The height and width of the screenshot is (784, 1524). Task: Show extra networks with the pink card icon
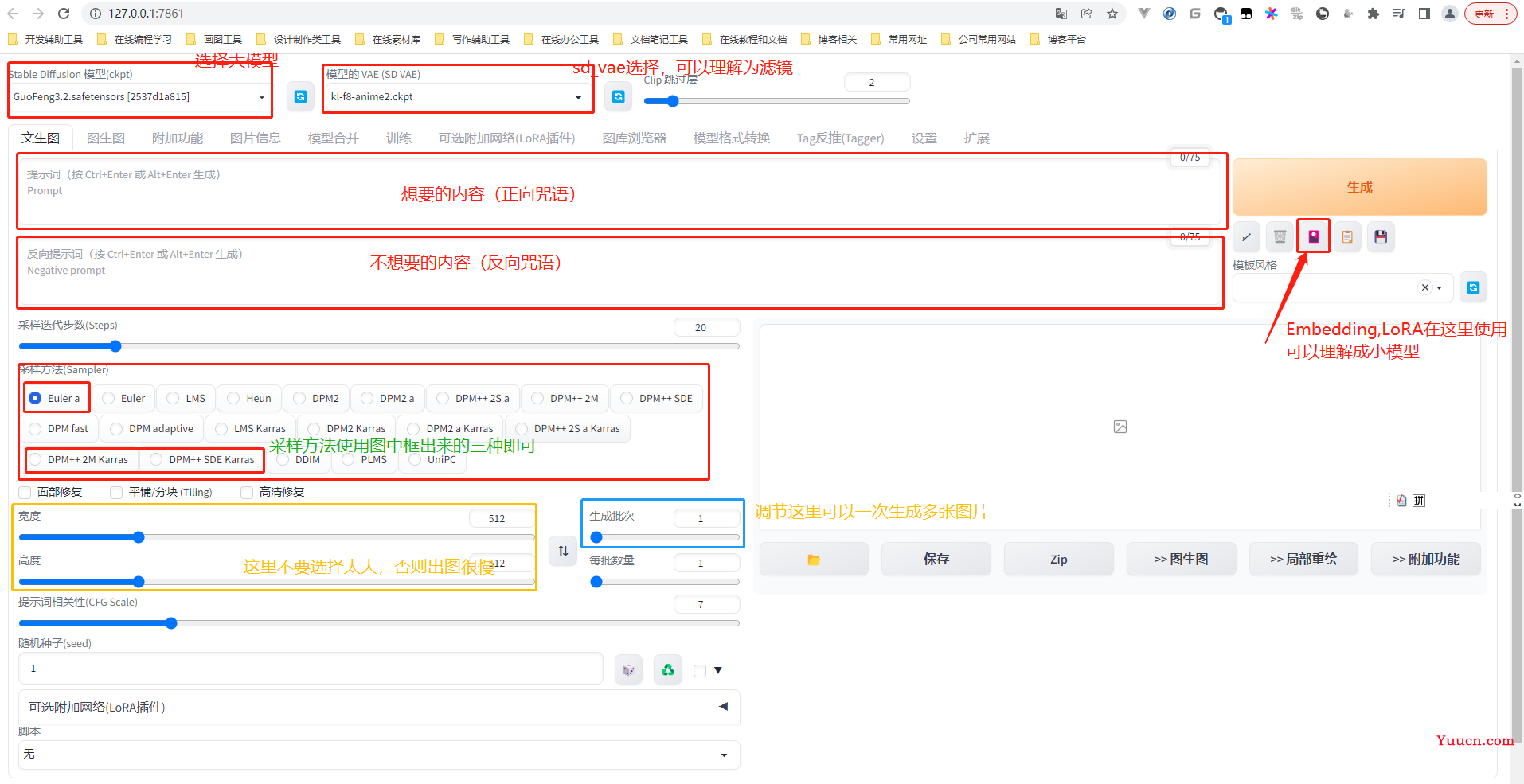click(x=1314, y=236)
